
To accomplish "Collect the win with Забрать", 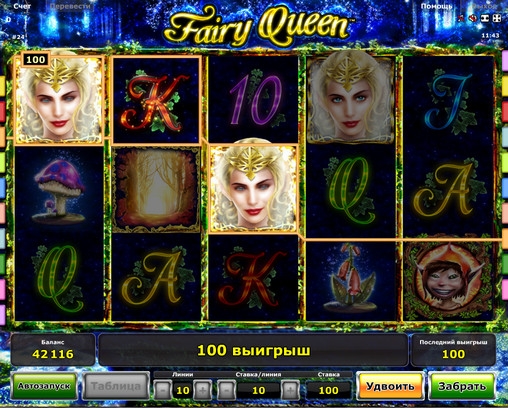I will 462,386.
